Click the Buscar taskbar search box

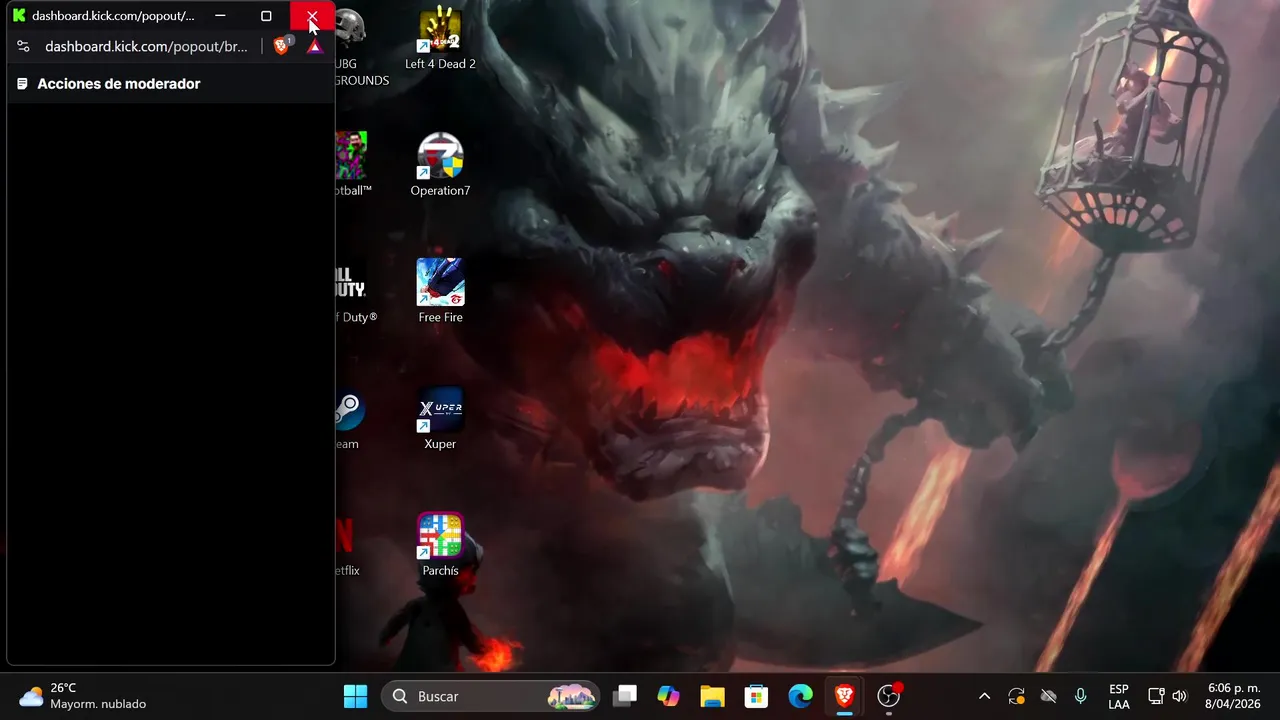(490, 696)
